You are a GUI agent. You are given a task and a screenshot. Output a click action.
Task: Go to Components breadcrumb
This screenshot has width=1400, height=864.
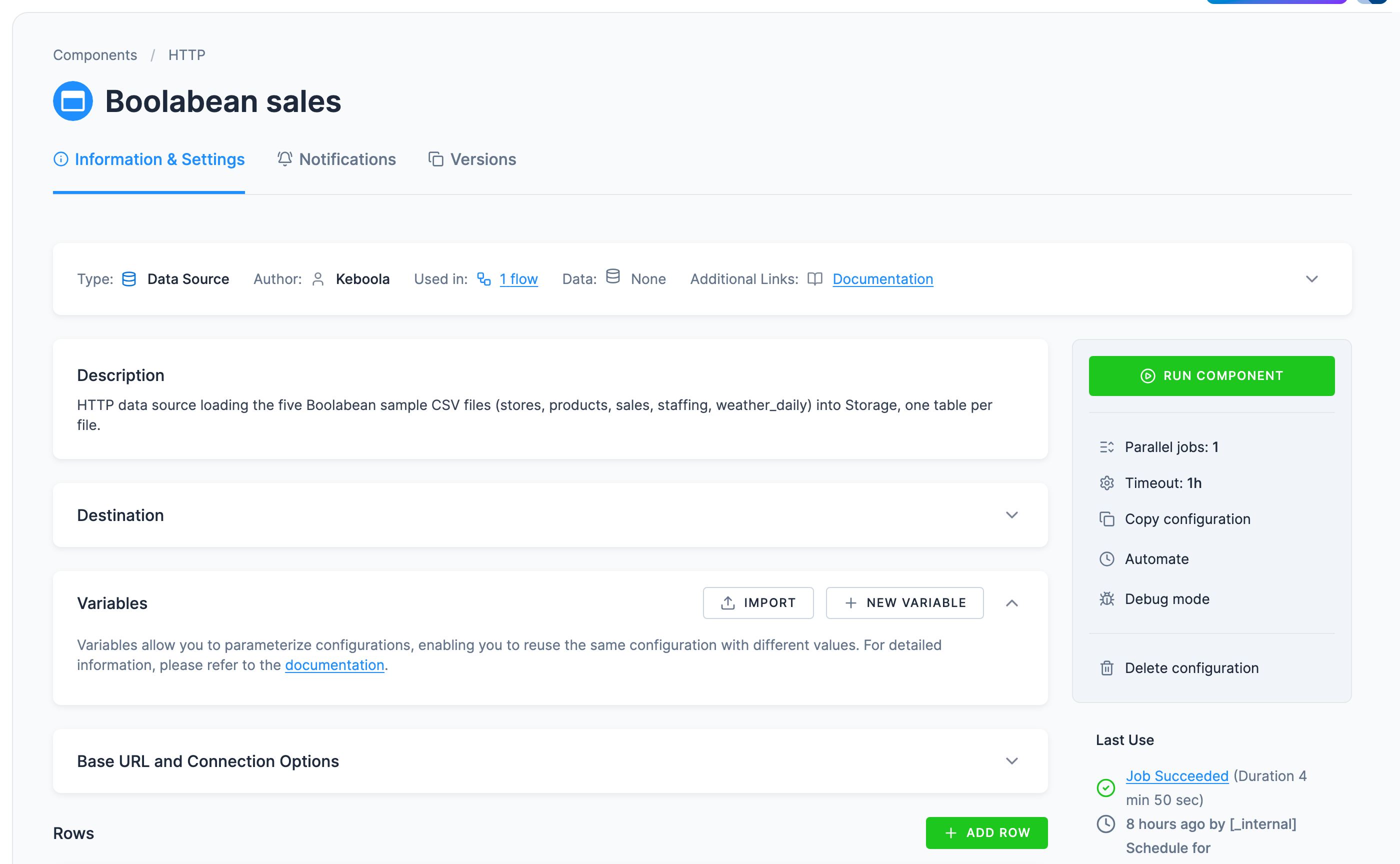tap(95, 55)
